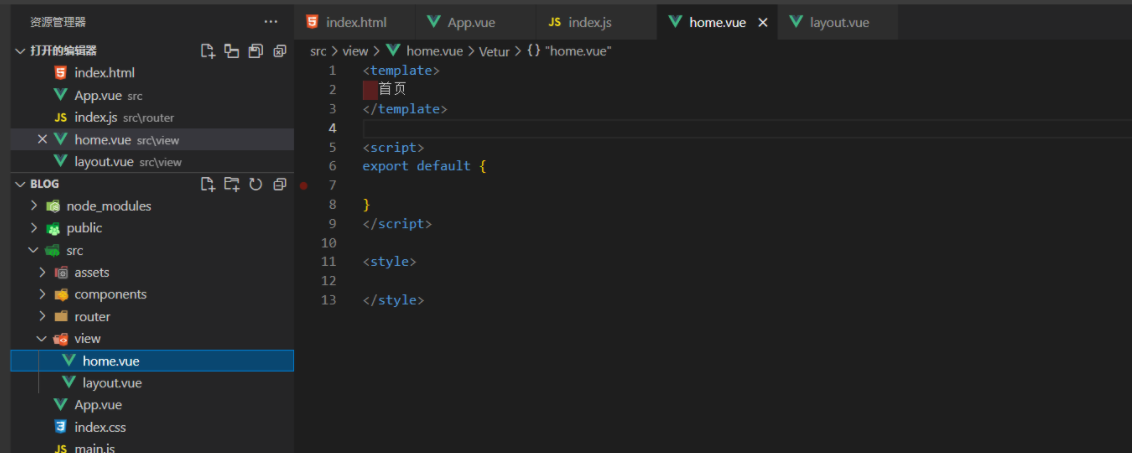
Task: Click the src folder icon
Action: (52, 250)
